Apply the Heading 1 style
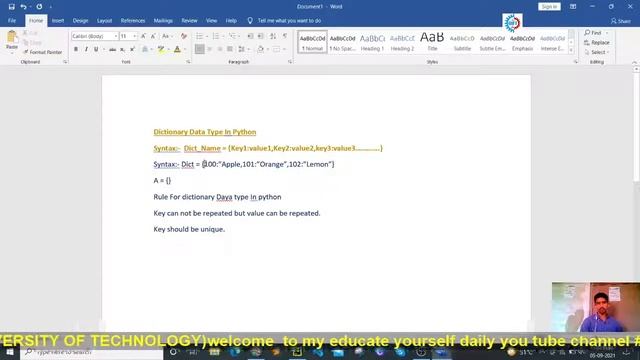The width and height of the screenshot is (640, 360). point(372,42)
